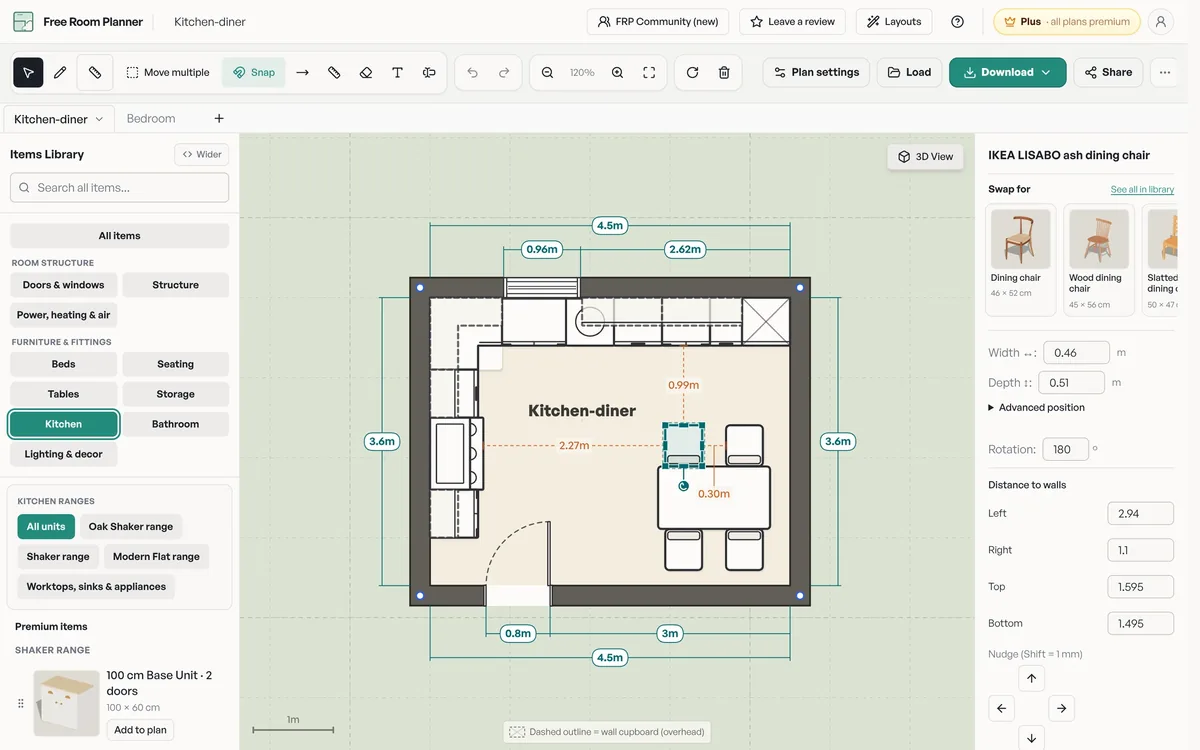Screen dimensions: 1200x750
Task: Click the Plus all plans premium badge
Action: 1067,21
